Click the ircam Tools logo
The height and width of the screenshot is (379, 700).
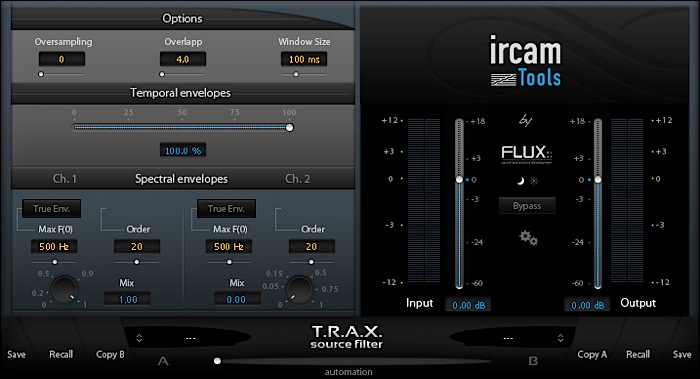coord(525,61)
